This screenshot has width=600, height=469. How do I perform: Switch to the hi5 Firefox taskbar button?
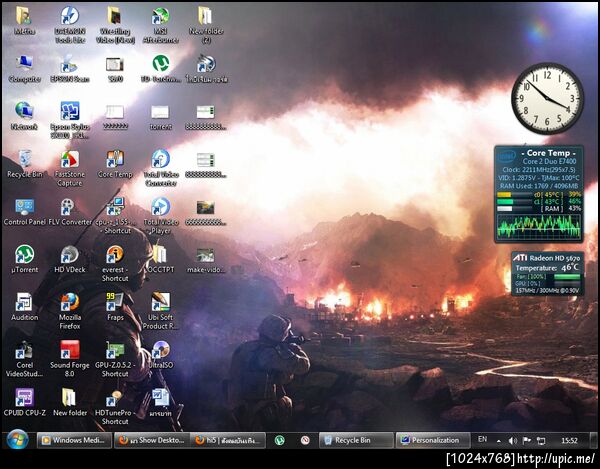coord(228,440)
